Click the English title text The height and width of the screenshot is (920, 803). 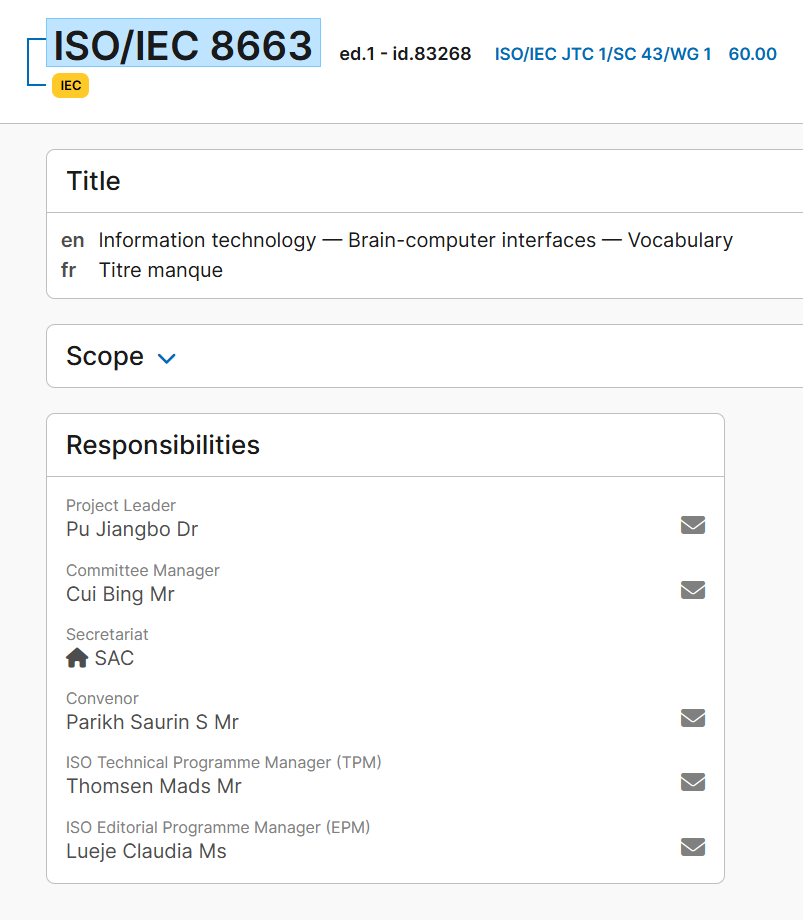tap(415, 240)
